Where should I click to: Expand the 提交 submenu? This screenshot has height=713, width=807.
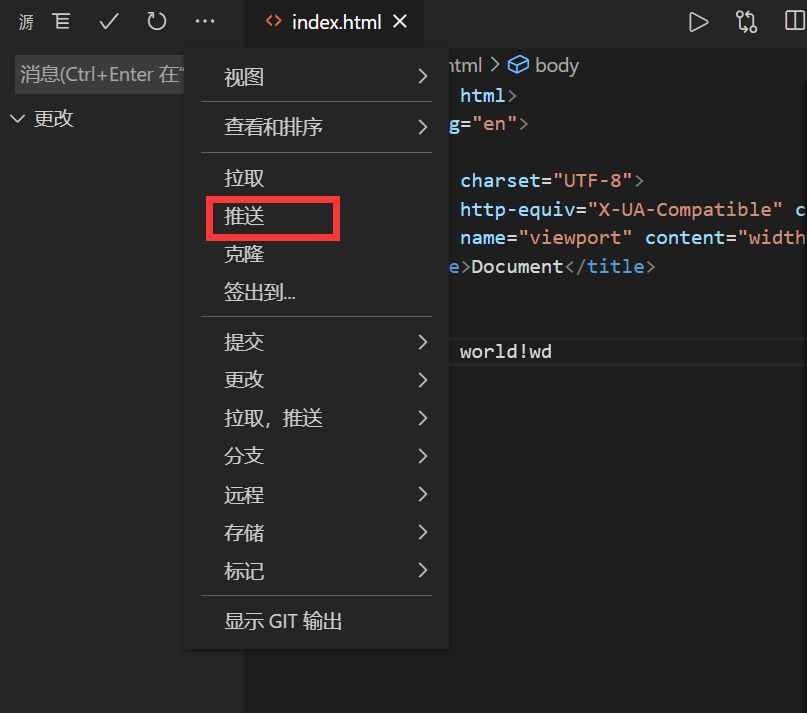[316, 342]
